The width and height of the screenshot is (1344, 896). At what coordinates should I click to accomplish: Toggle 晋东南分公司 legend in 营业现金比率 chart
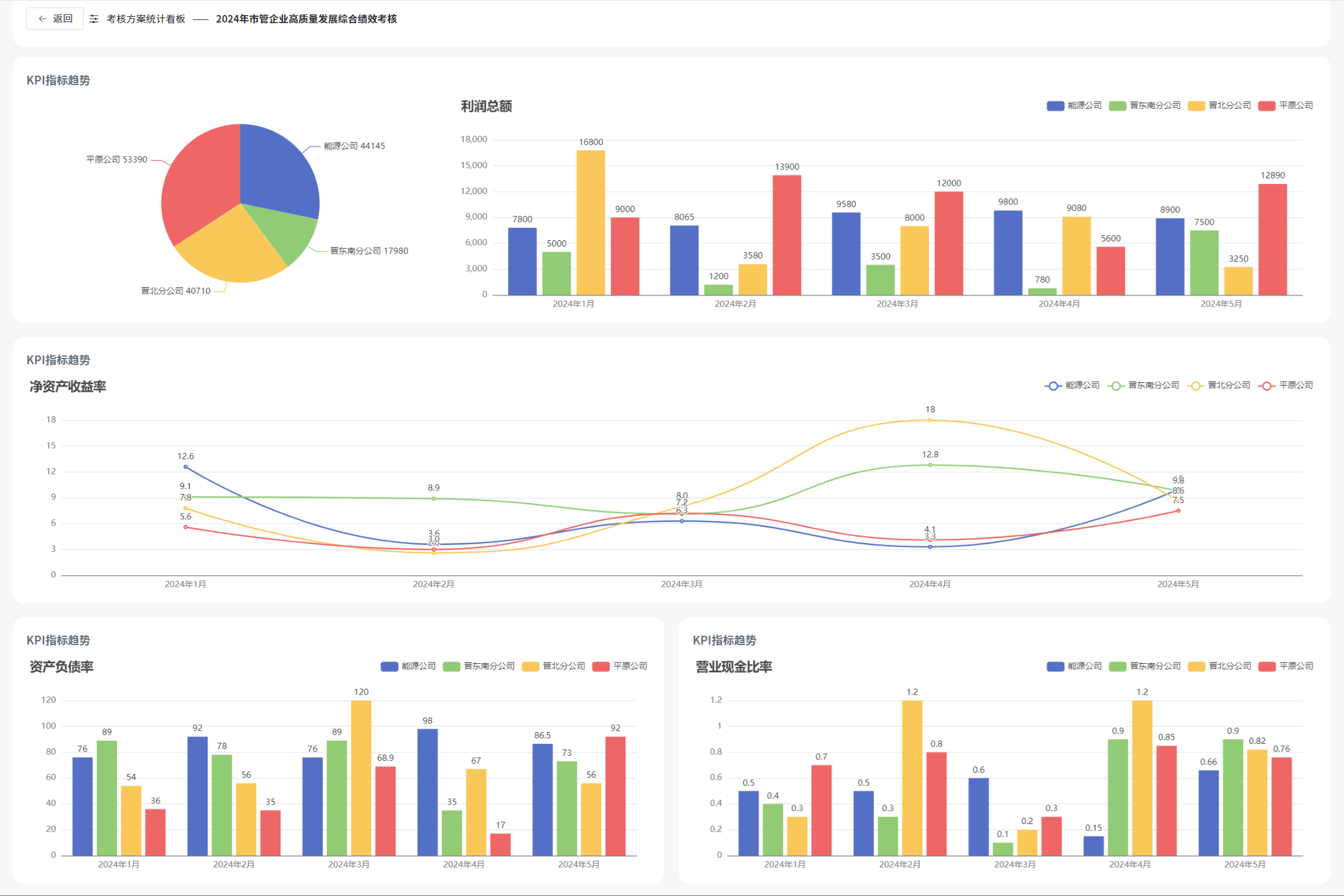coord(1145,666)
